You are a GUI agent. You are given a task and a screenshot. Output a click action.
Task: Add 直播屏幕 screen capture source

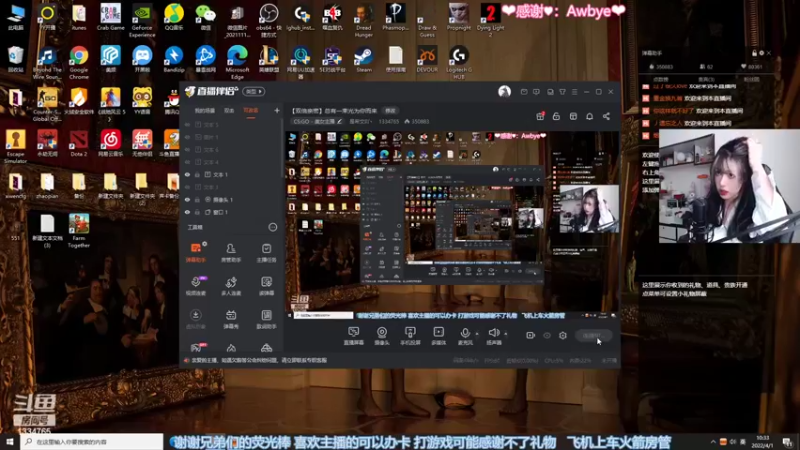coord(354,336)
